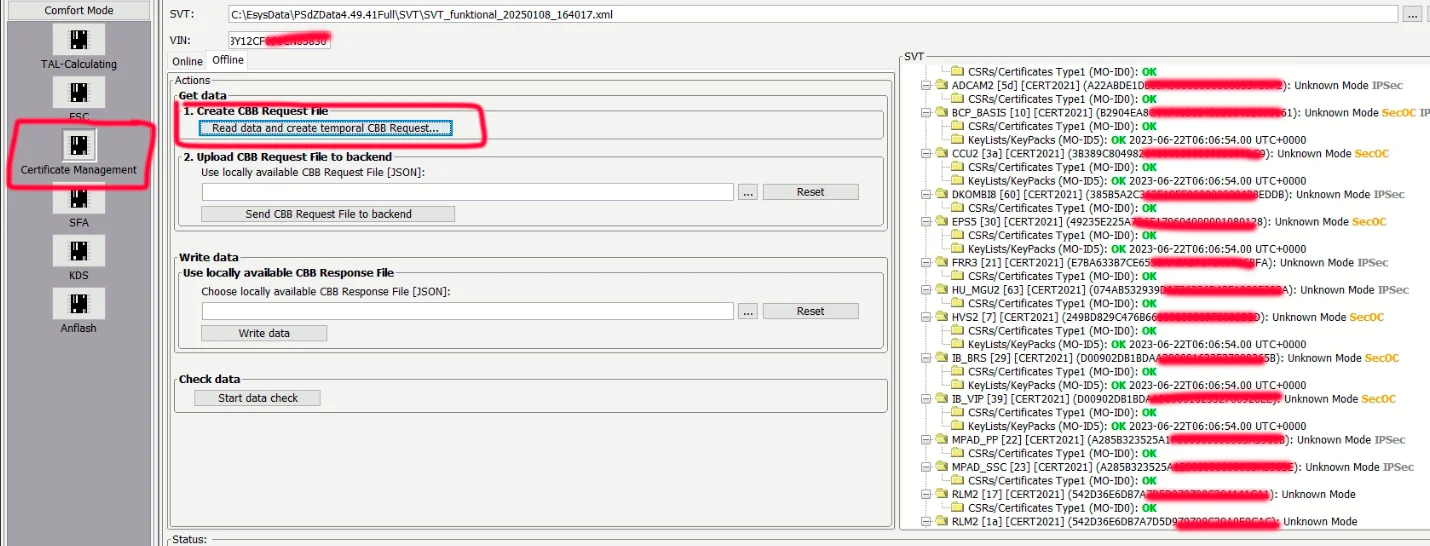Select KeyLists/KeyPacks row under IB_VIP

coord(1128,426)
